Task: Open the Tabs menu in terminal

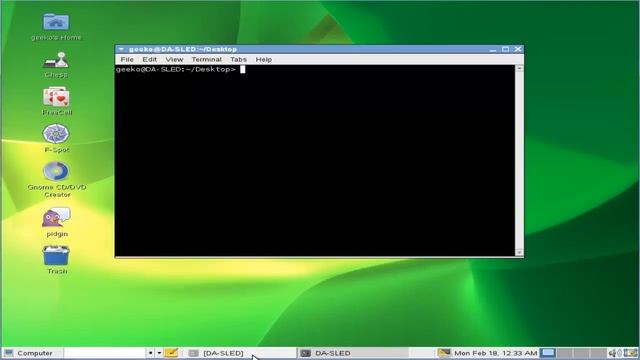Action: click(238, 59)
